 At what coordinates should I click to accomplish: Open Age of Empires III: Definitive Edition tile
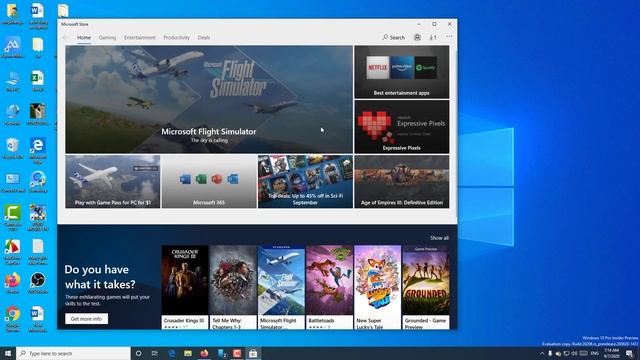[402, 182]
